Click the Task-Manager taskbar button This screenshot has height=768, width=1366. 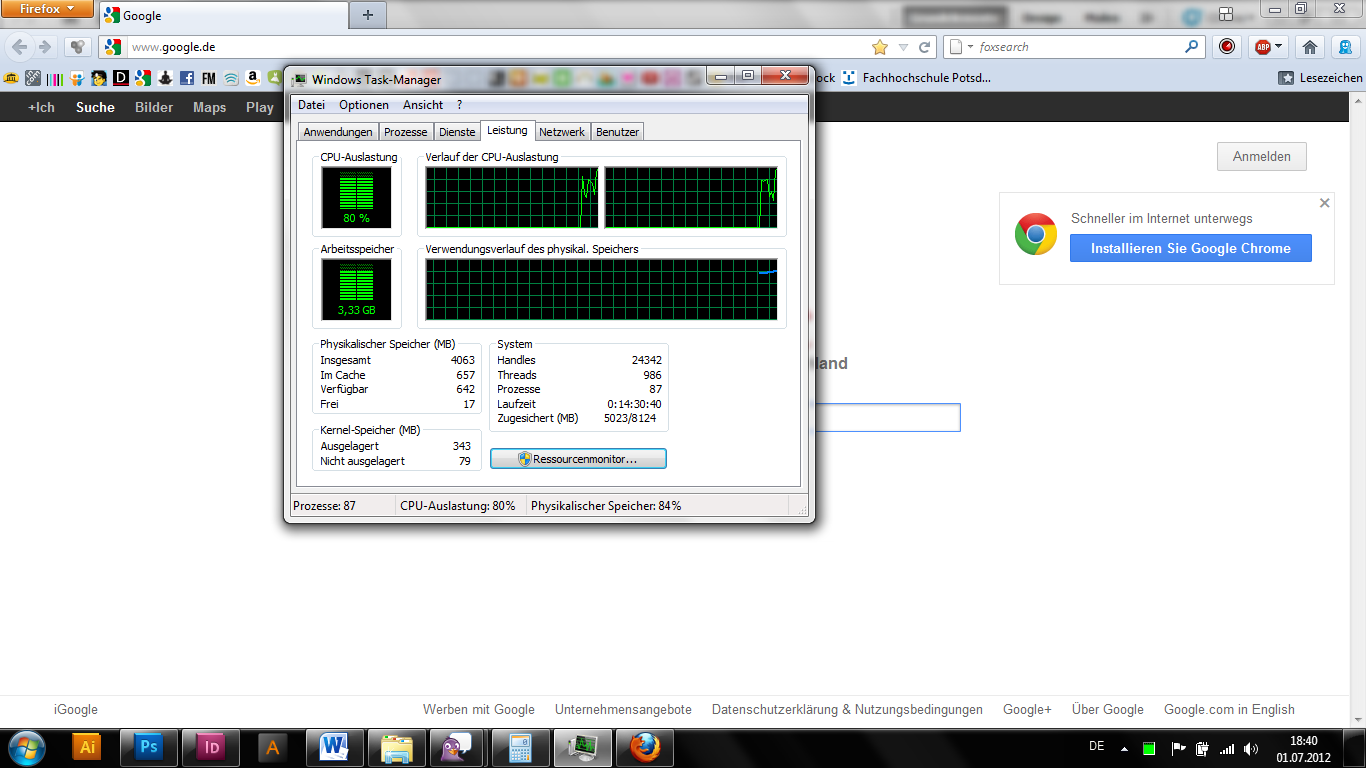point(583,747)
